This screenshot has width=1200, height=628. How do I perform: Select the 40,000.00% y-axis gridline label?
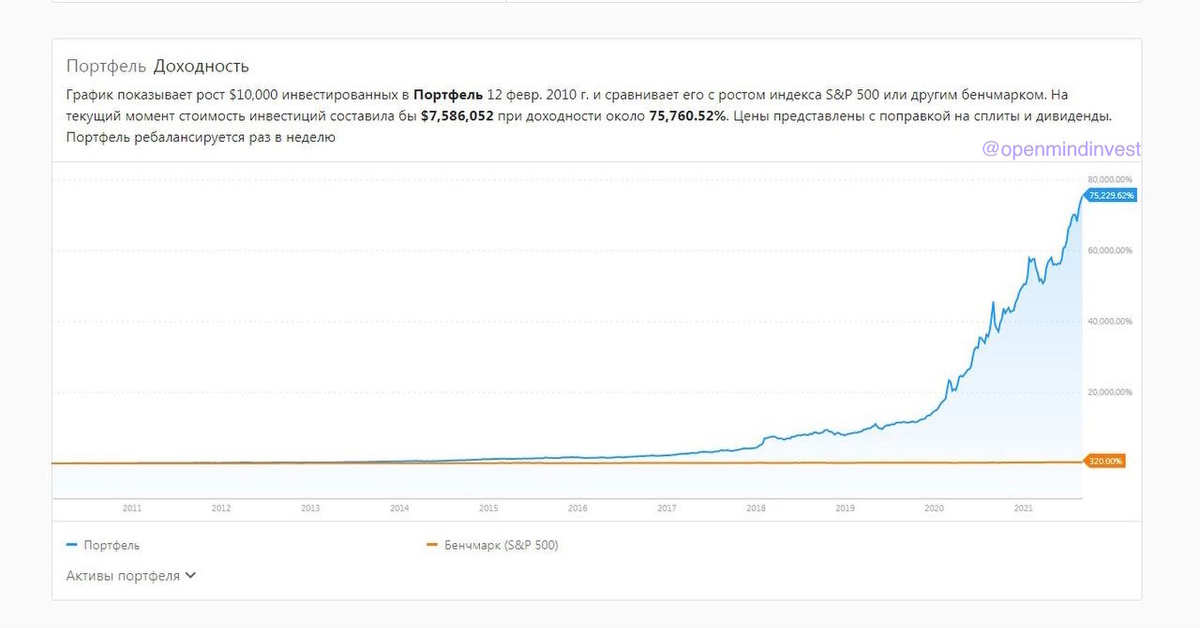[x=1110, y=321]
